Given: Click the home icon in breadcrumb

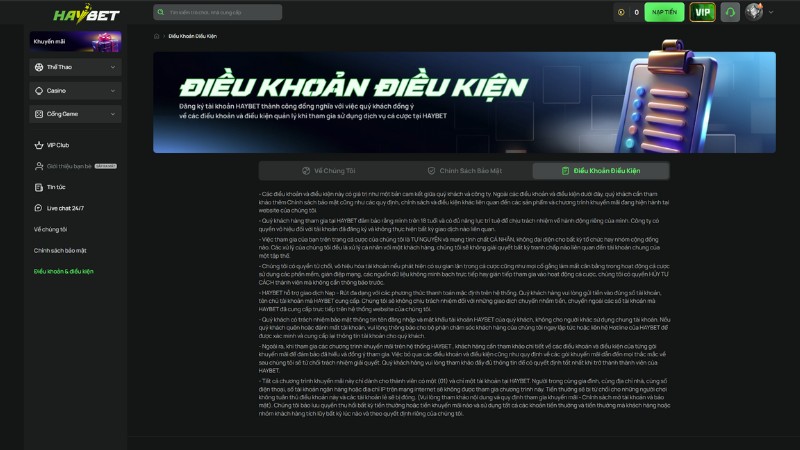Looking at the screenshot, I should tap(157, 36).
